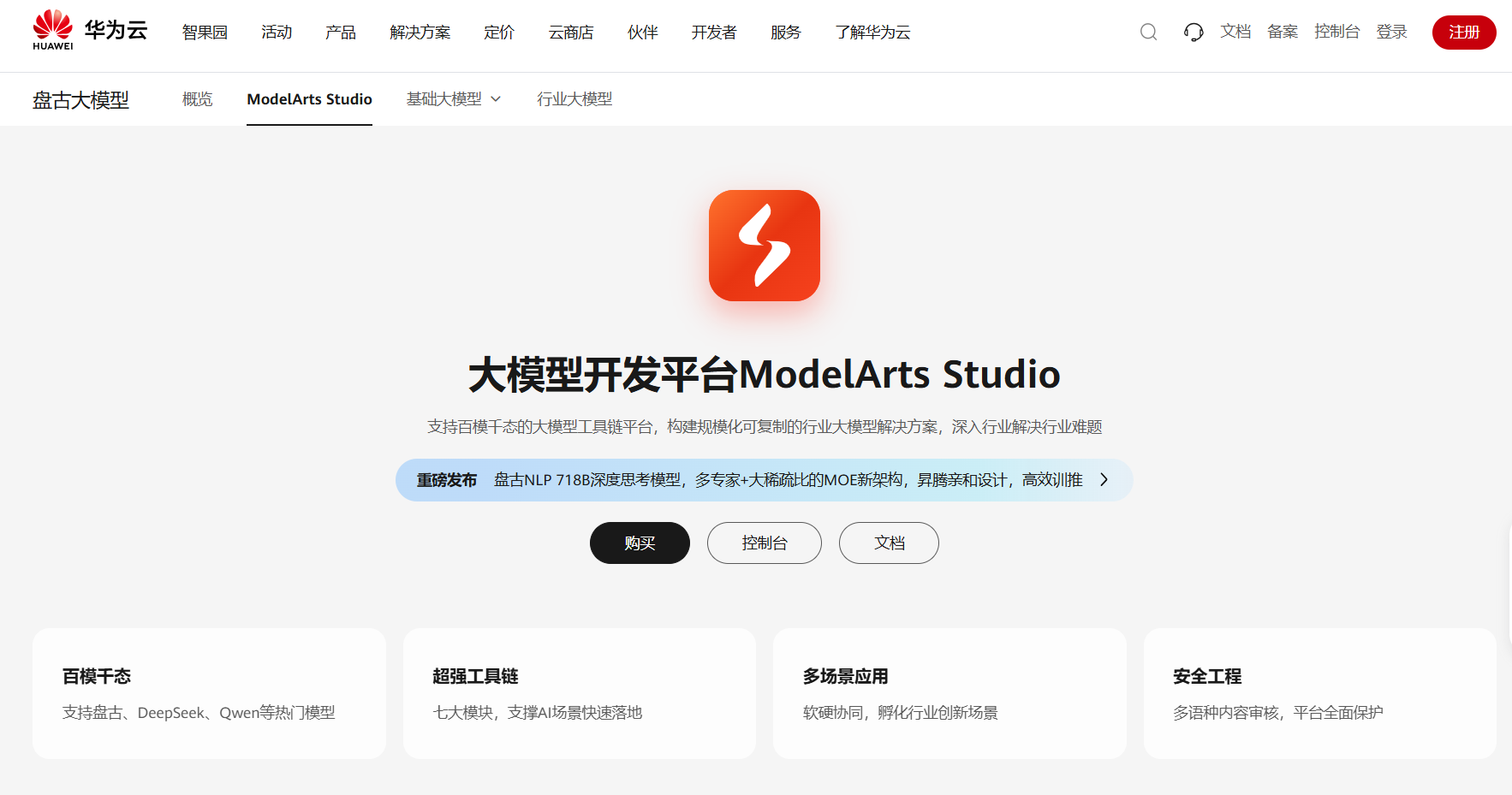Viewport: 1512px width, 795px height.
Task: Click the outlined 文档 button
Action: tap(889, 543)
